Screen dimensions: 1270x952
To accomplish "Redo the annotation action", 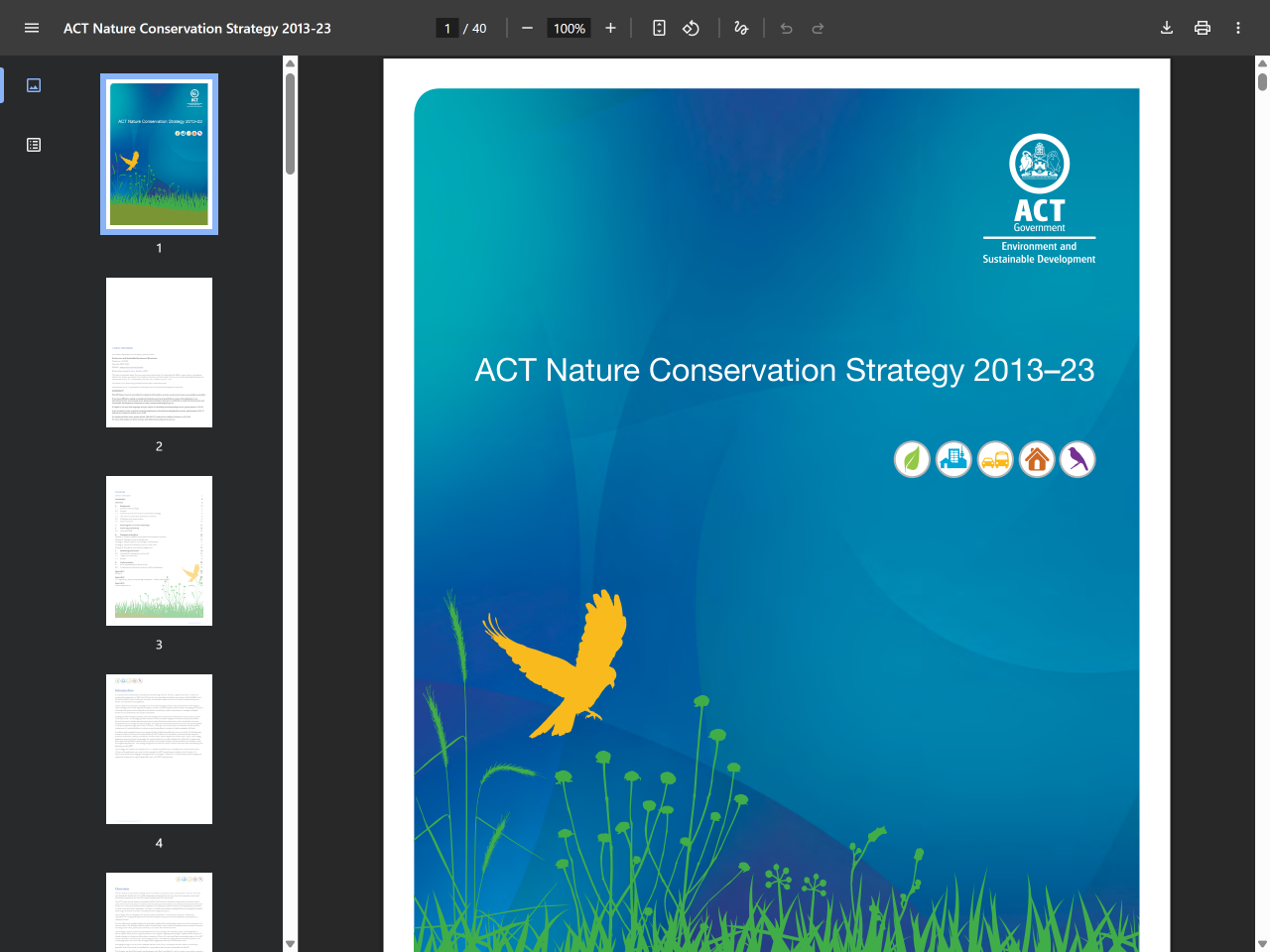I will click(x=818, y=28).
